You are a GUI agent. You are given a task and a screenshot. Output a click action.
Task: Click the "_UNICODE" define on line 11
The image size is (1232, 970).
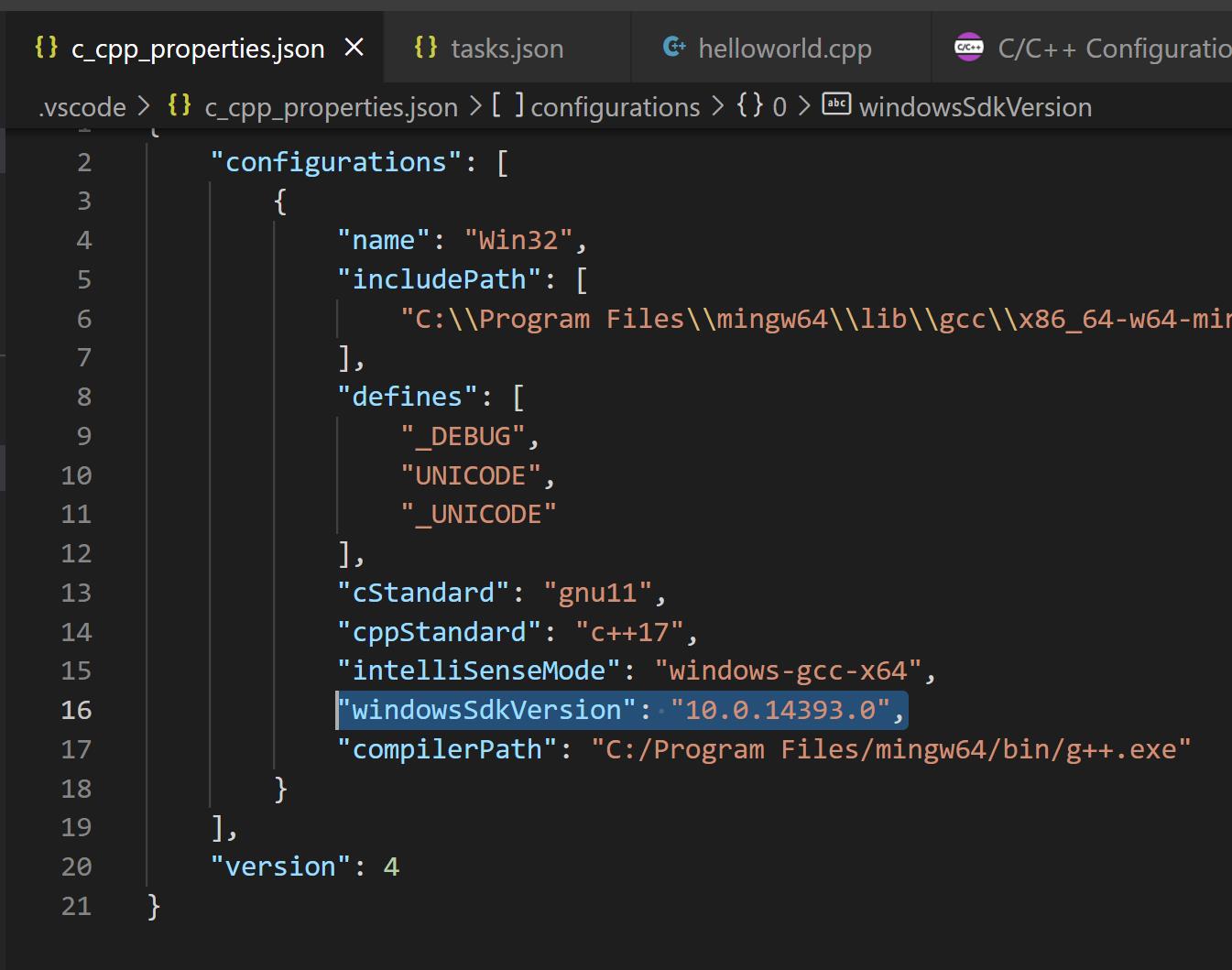[478, 514]
